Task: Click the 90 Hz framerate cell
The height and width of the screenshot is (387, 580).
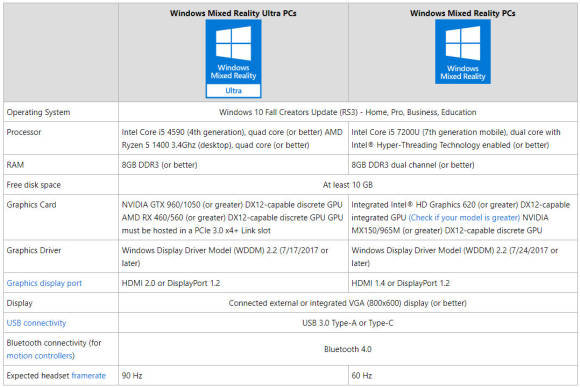Action: click(x=233, y=376)
